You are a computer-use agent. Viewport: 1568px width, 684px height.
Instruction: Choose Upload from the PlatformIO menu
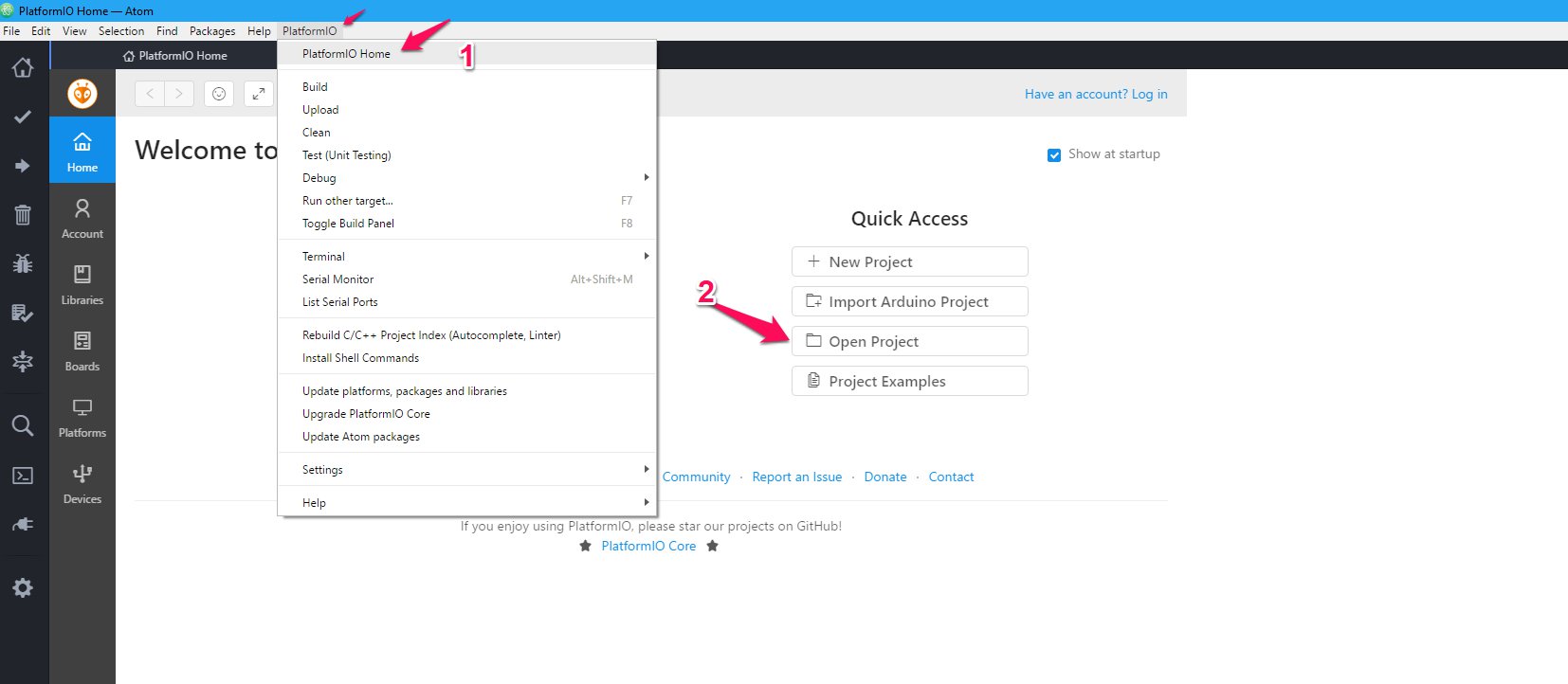(x=466, y=110)
